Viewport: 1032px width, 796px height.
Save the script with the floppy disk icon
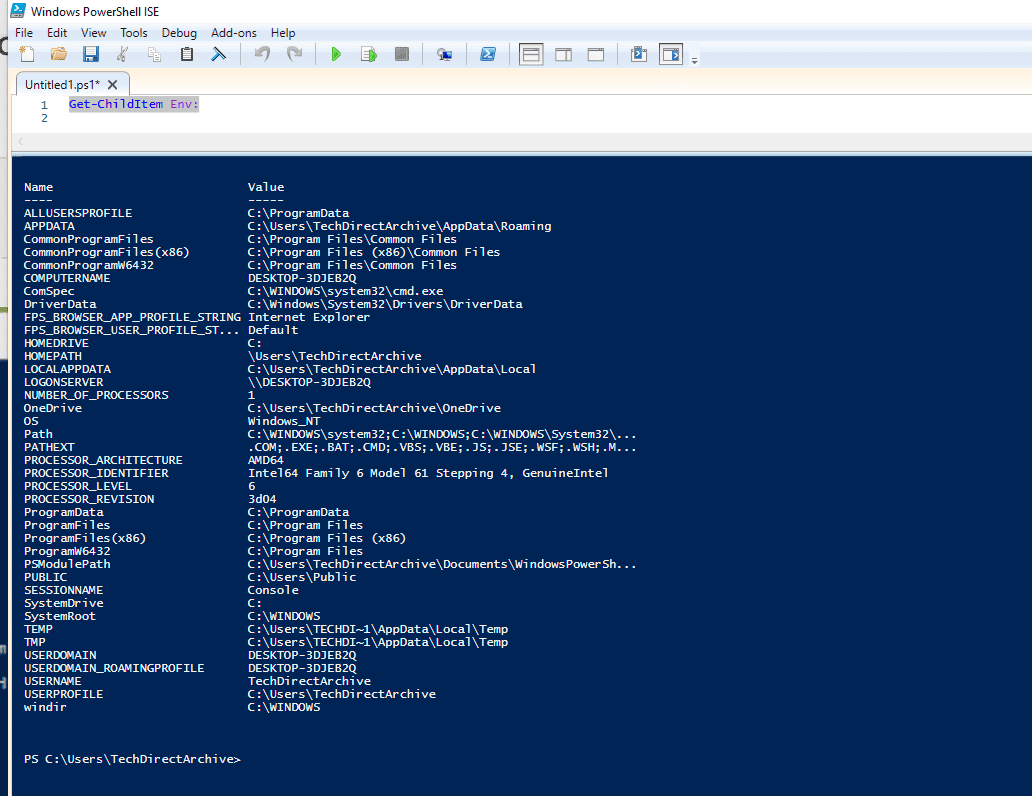pos(91,54)
